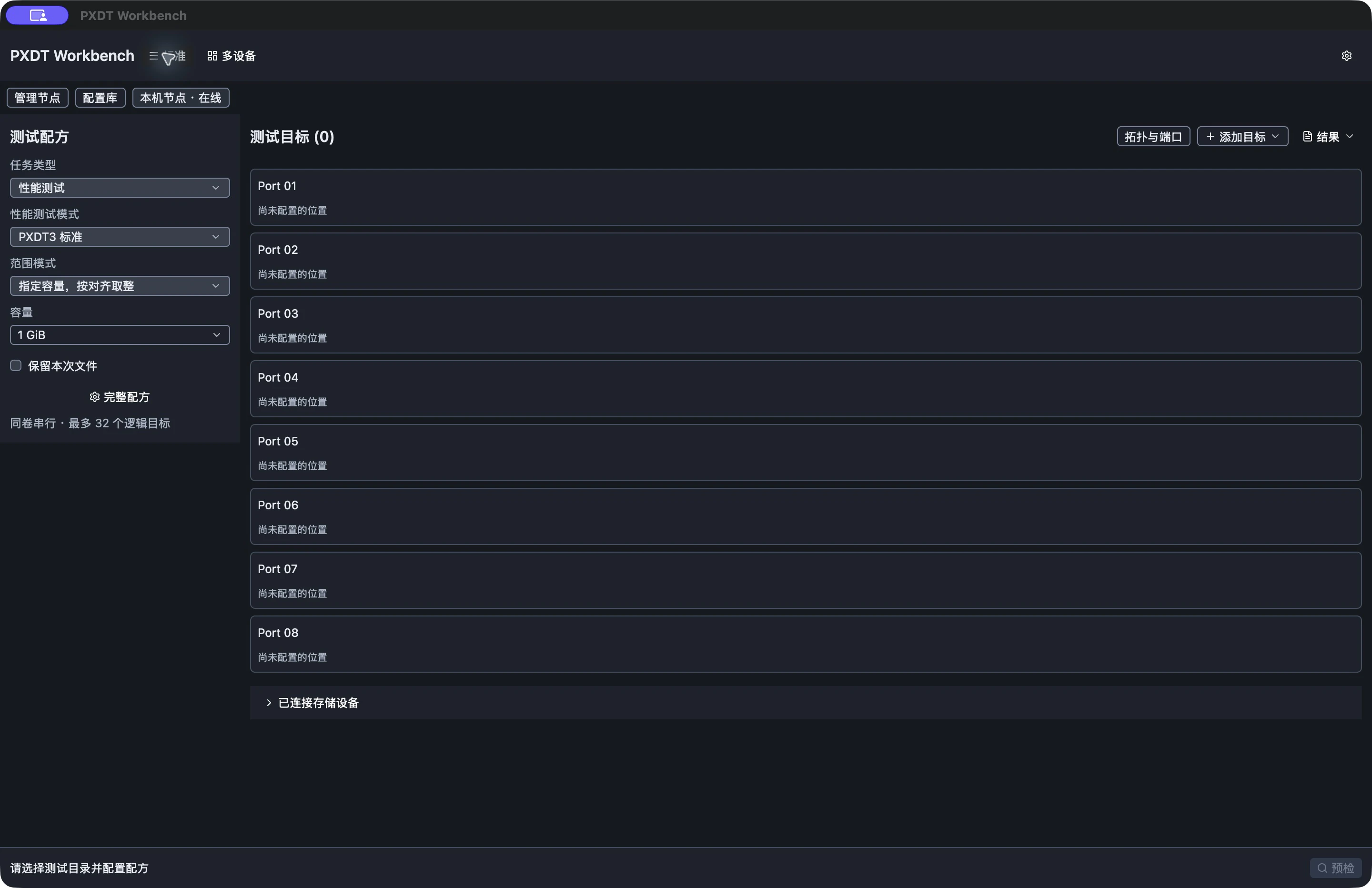The height and width of the screenshot is (888, 1372).
Task: Open the 范围模式 dropdown showing 指定容量
Action: click(120, 285)
